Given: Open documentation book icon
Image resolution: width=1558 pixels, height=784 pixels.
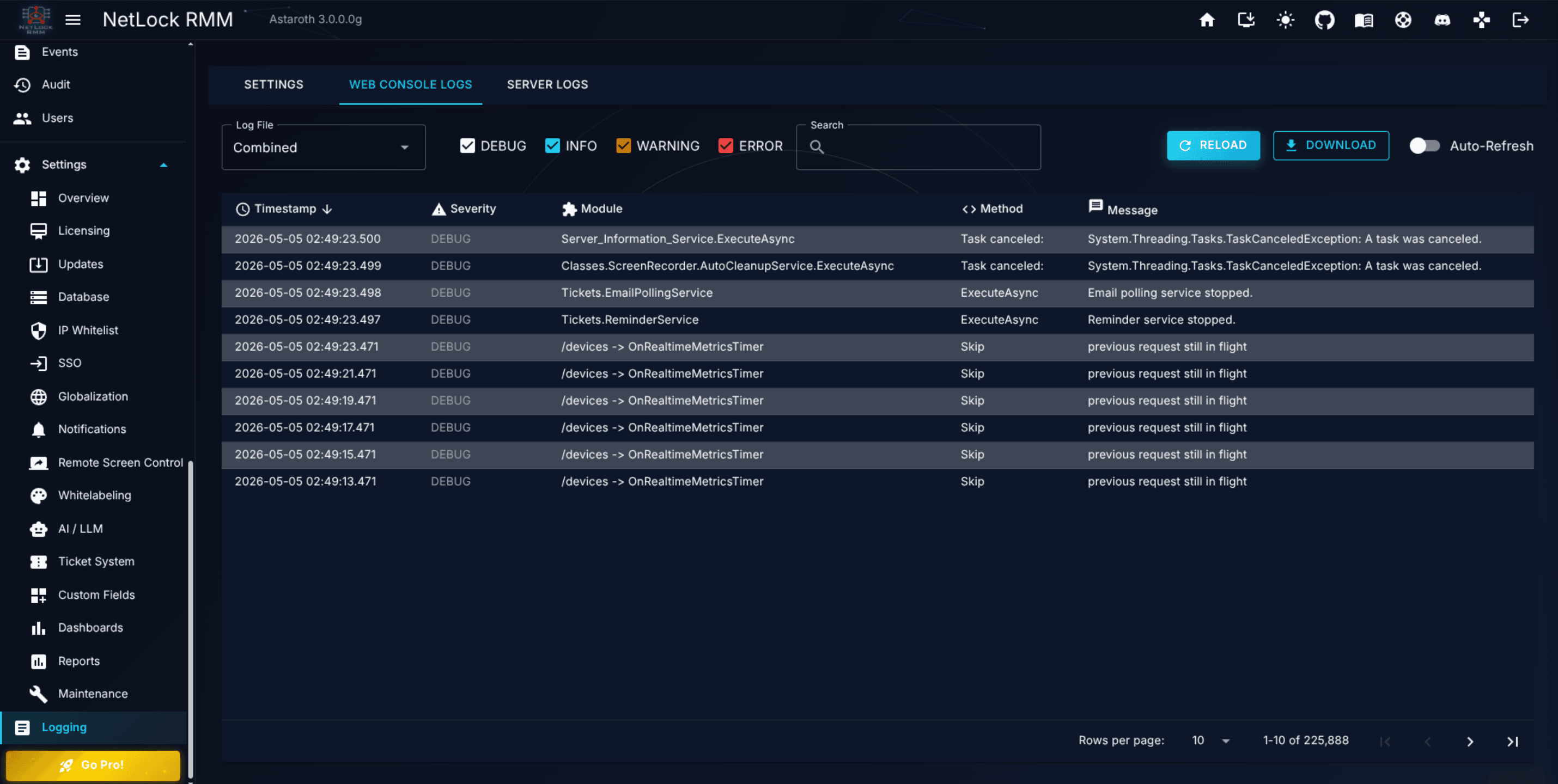Looking at the screenshot, I should tap(1363, 20).
